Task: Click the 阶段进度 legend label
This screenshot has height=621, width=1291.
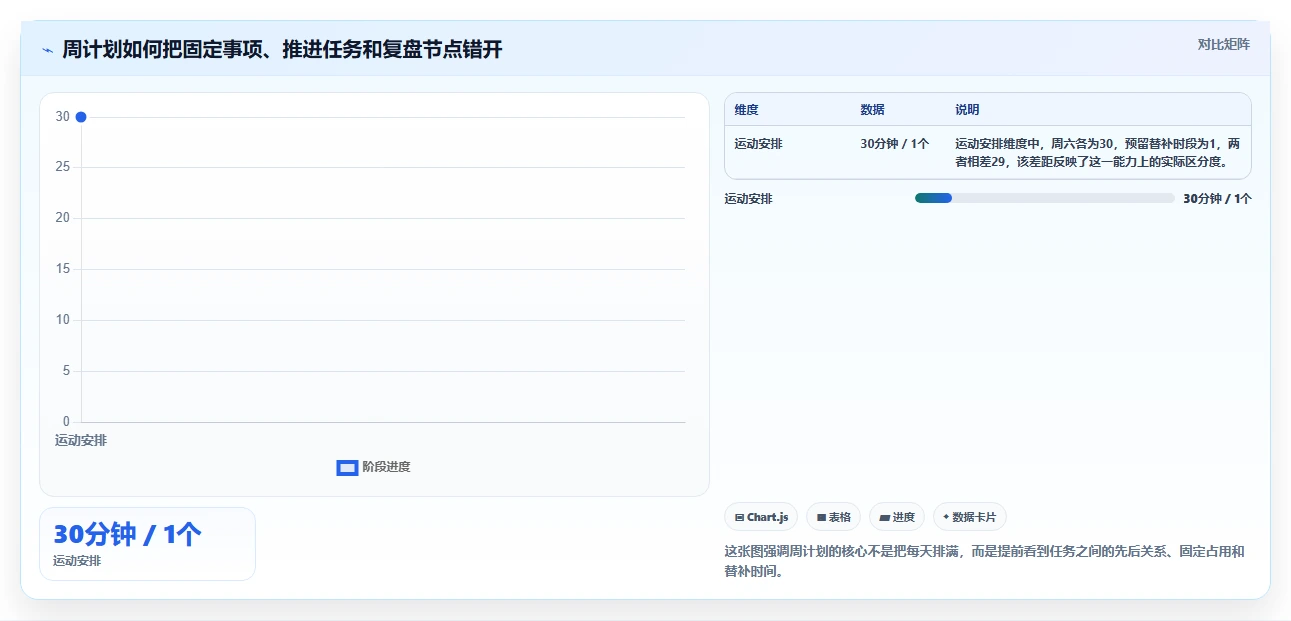Action: [x=386, y=467]
